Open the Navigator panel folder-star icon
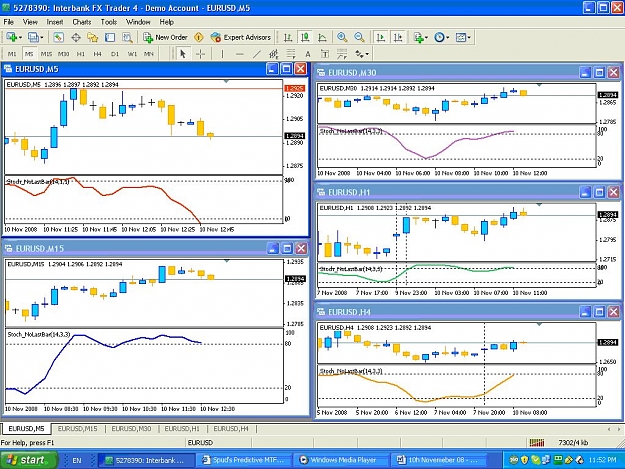 93,37
